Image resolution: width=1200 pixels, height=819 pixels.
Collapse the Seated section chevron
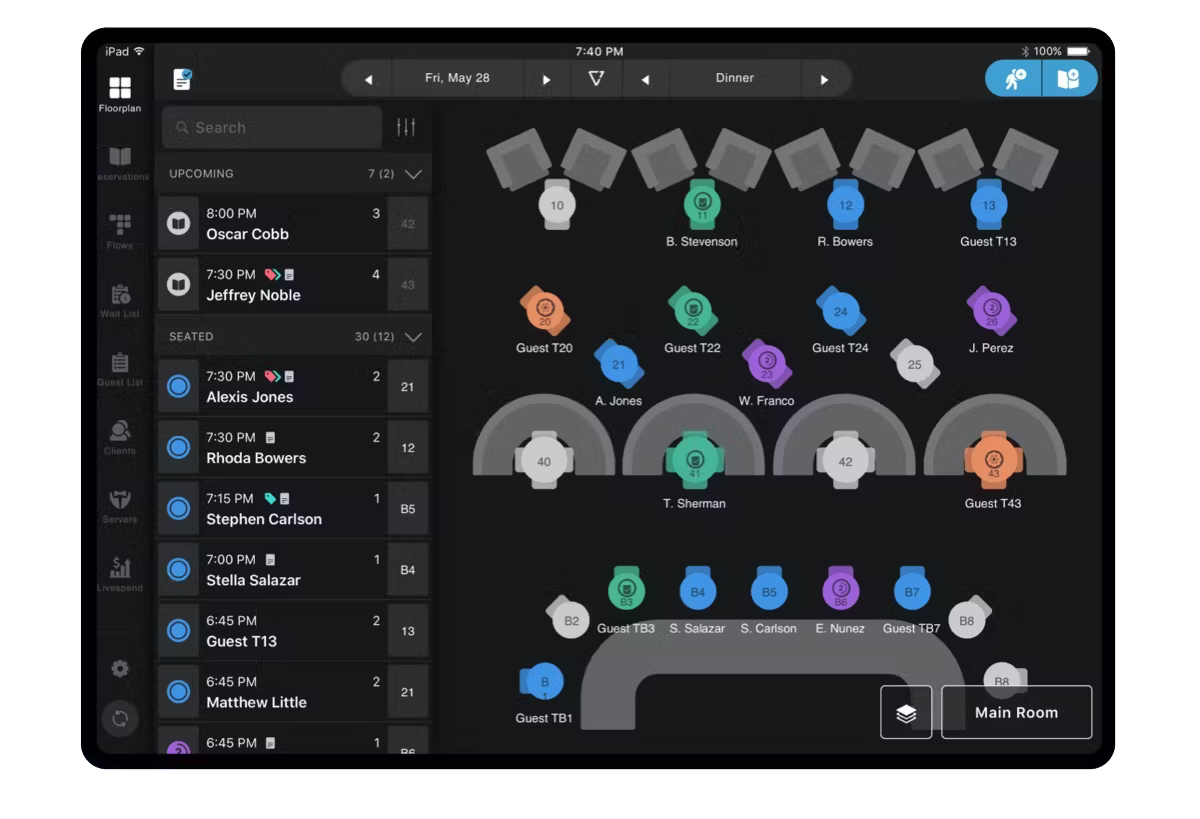click(x=413, y=337)
